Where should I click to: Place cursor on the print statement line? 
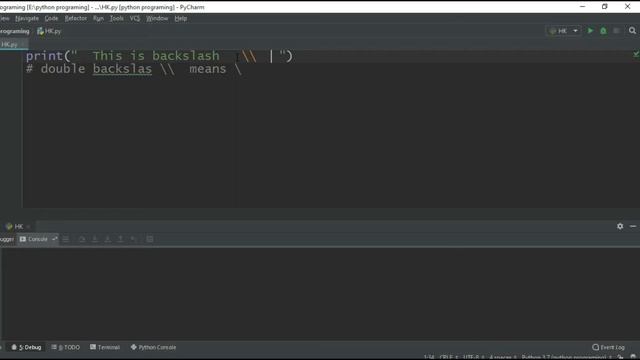159,56
